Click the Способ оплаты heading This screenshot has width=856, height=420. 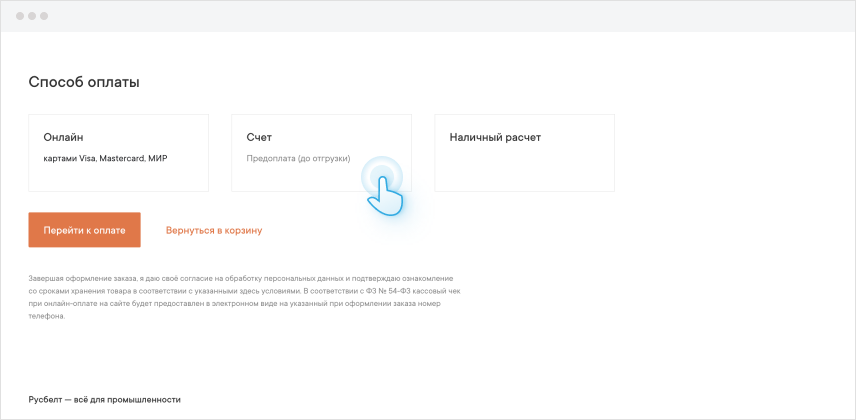tap(84, 82)
